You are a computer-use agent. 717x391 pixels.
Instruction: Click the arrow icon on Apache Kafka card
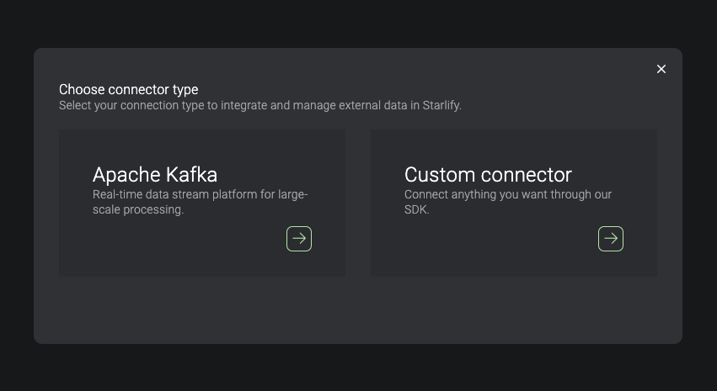[x=299, y=239]
